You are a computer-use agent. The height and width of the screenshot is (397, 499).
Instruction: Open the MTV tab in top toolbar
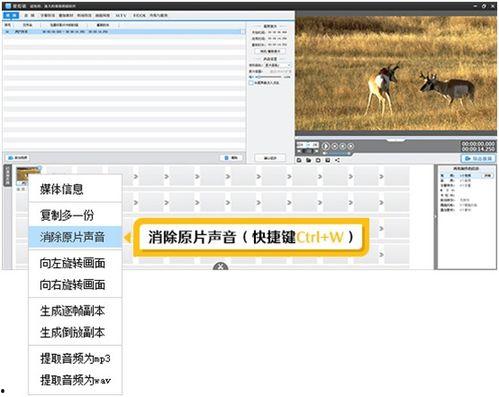tap(121, 15)
